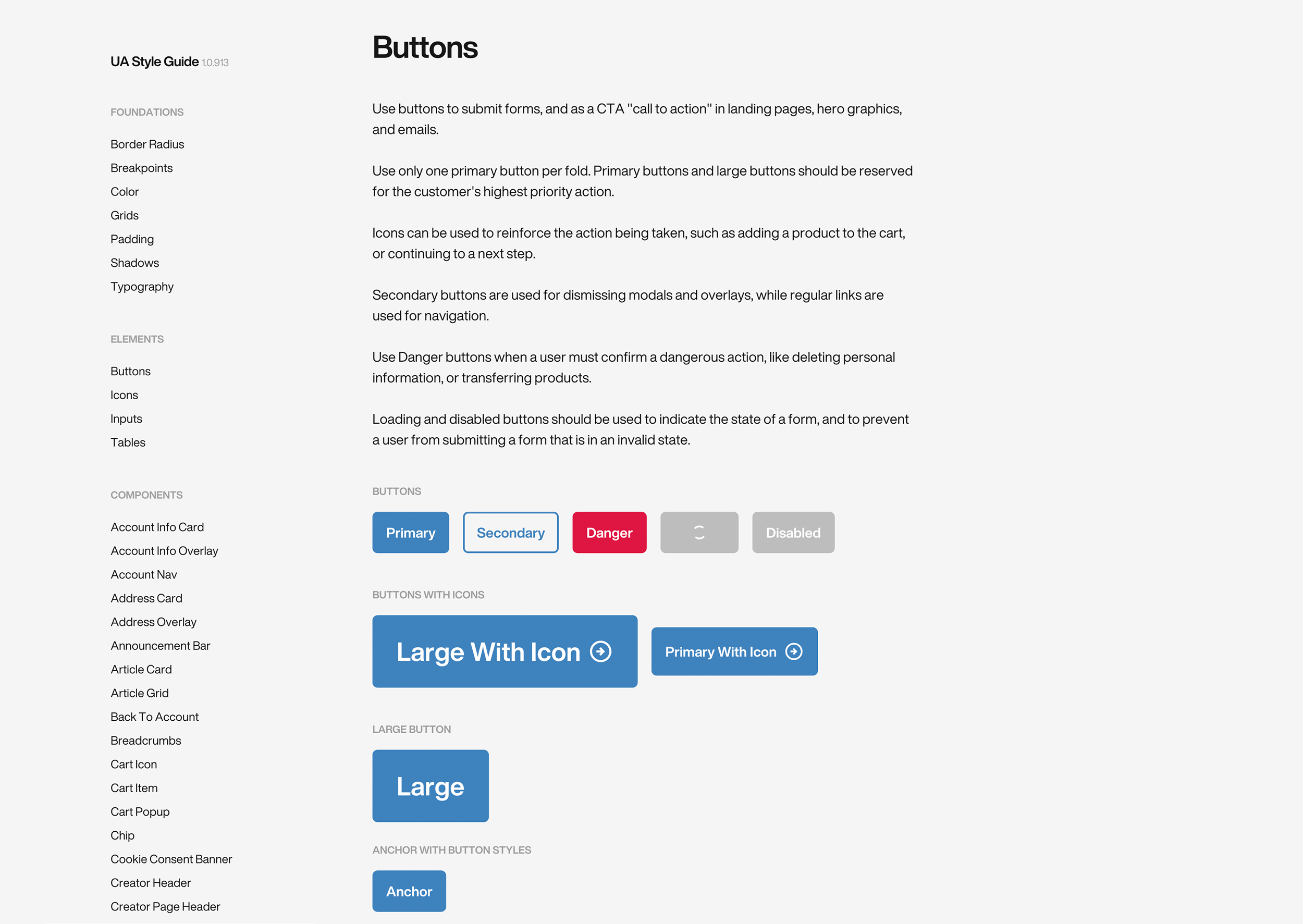The image size is (1303, 924).
Task: Click the circle arrow icon on Large With Icon
Action: [x=601, y=651]
